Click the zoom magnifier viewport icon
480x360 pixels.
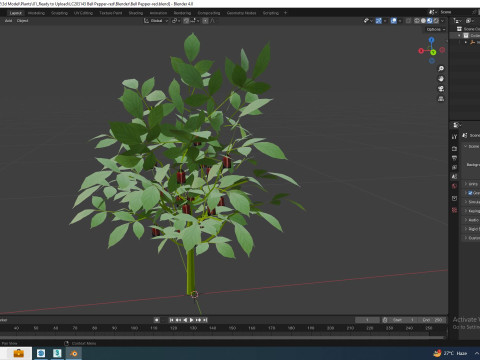click(x=441, y=69)
